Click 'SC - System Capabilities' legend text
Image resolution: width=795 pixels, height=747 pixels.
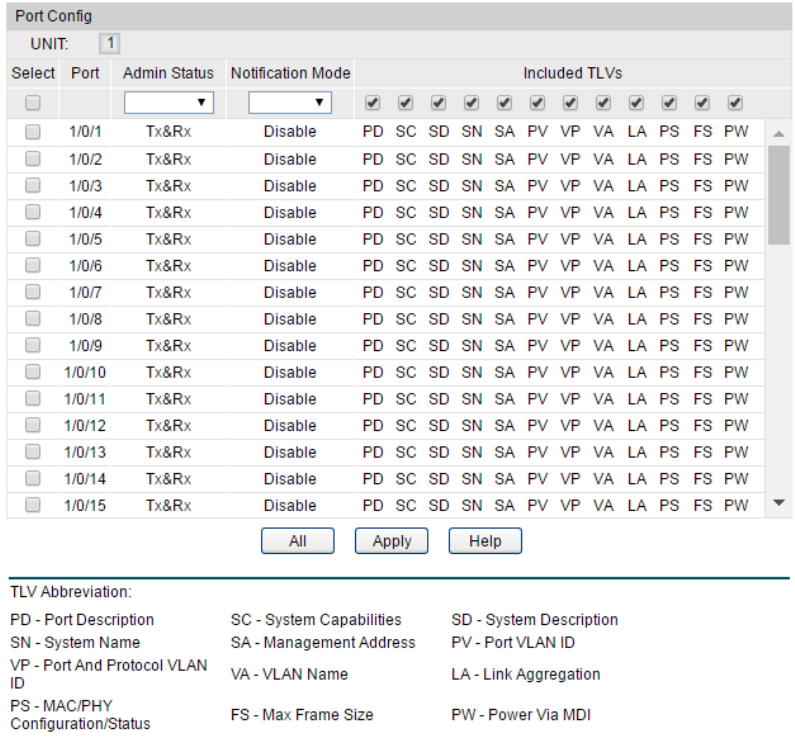pyautogui.click(x=316, y=620)
